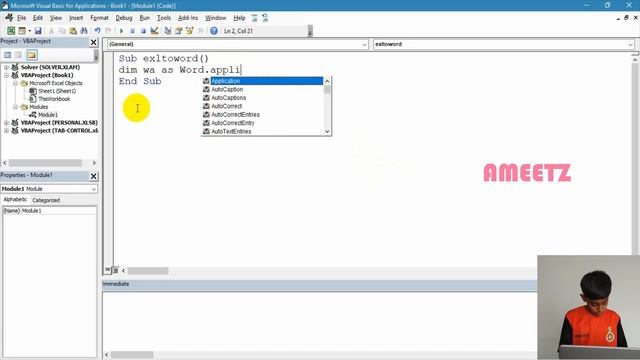Click the Uncomment Block icon beside Help
The height and width of the screenshot is (360, 640).
point(265,18)
